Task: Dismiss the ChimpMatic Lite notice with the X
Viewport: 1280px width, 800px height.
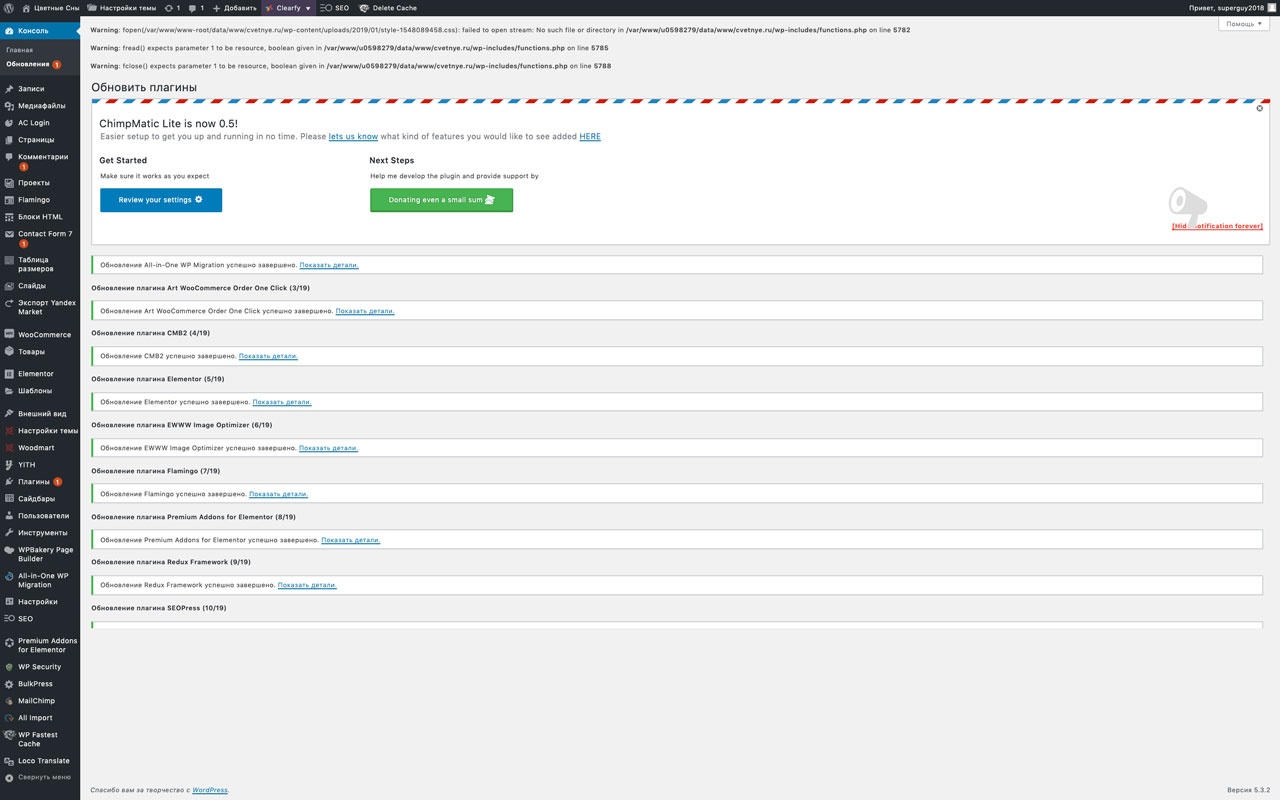Action: 1260,108
